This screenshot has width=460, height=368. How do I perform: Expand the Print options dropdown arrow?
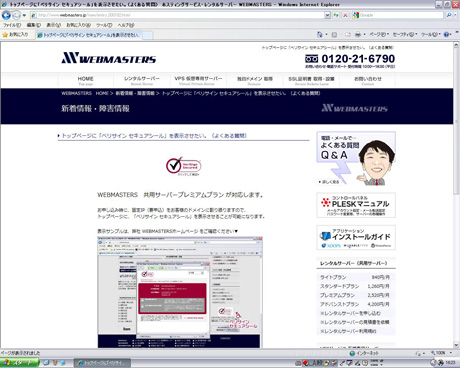364,35
